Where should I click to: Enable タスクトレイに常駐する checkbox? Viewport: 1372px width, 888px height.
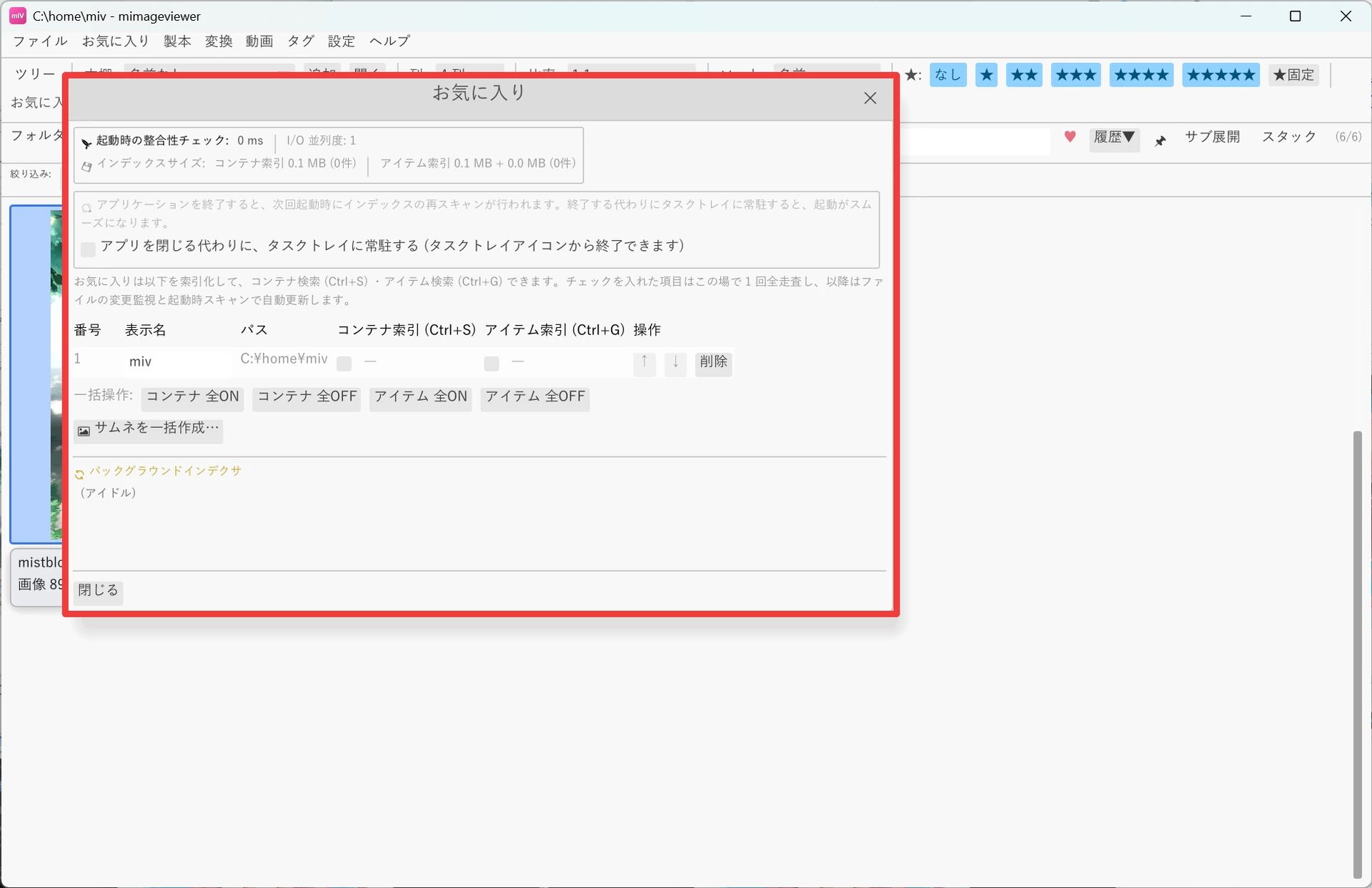click(88, 249)
